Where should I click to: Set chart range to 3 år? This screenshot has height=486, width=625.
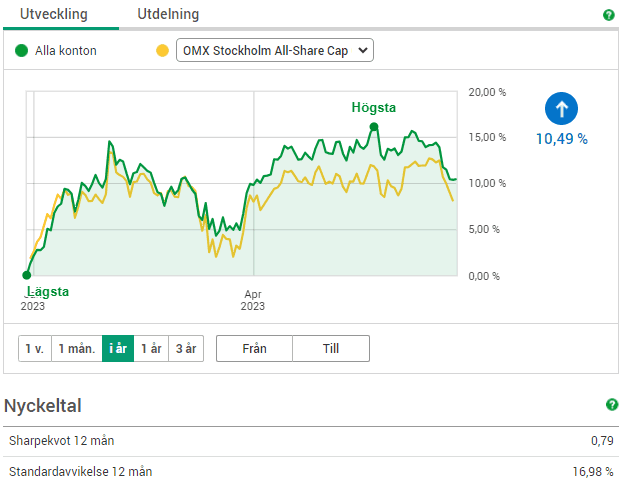coord(186,348)
